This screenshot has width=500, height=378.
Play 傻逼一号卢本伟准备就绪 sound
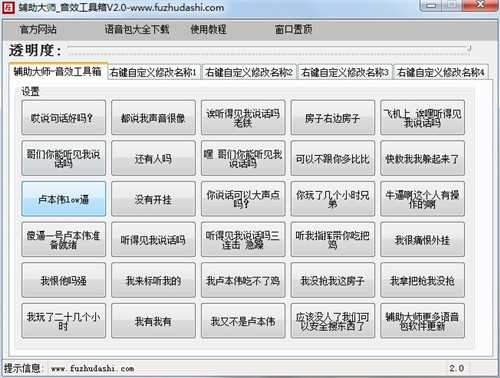[x=63, y=240]
